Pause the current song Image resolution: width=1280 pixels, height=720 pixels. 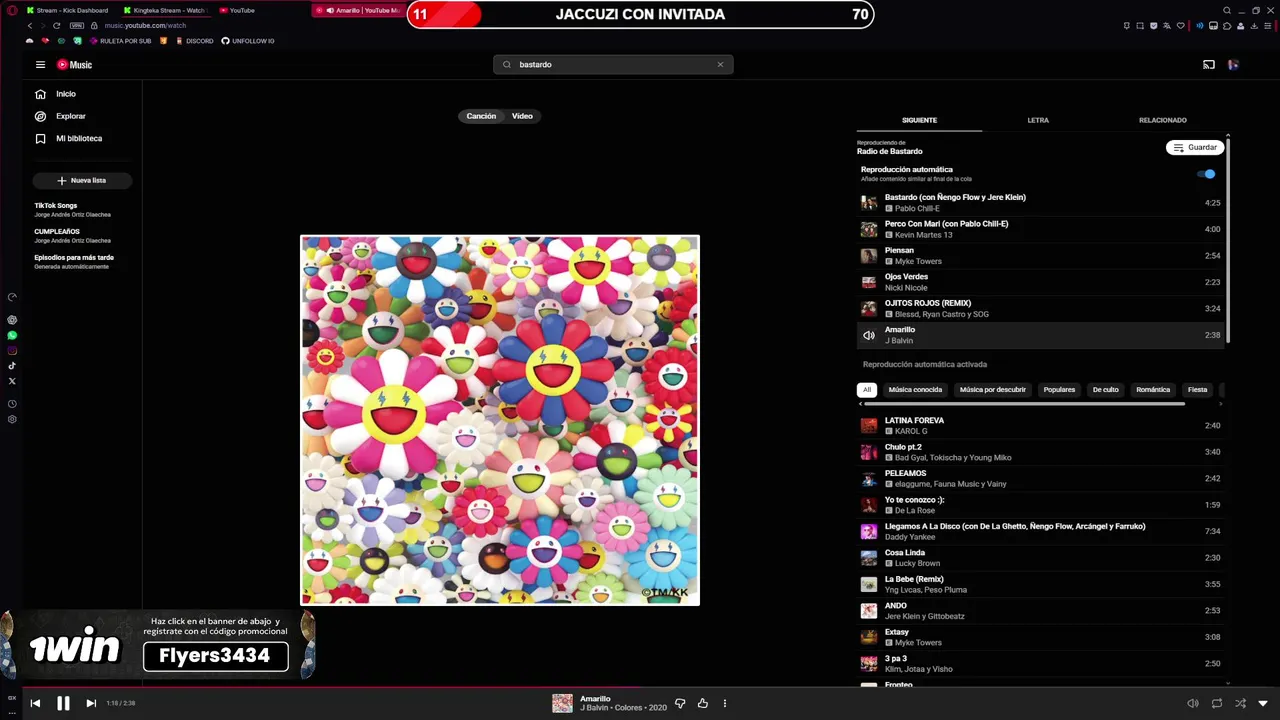click(x=63, y=703)
